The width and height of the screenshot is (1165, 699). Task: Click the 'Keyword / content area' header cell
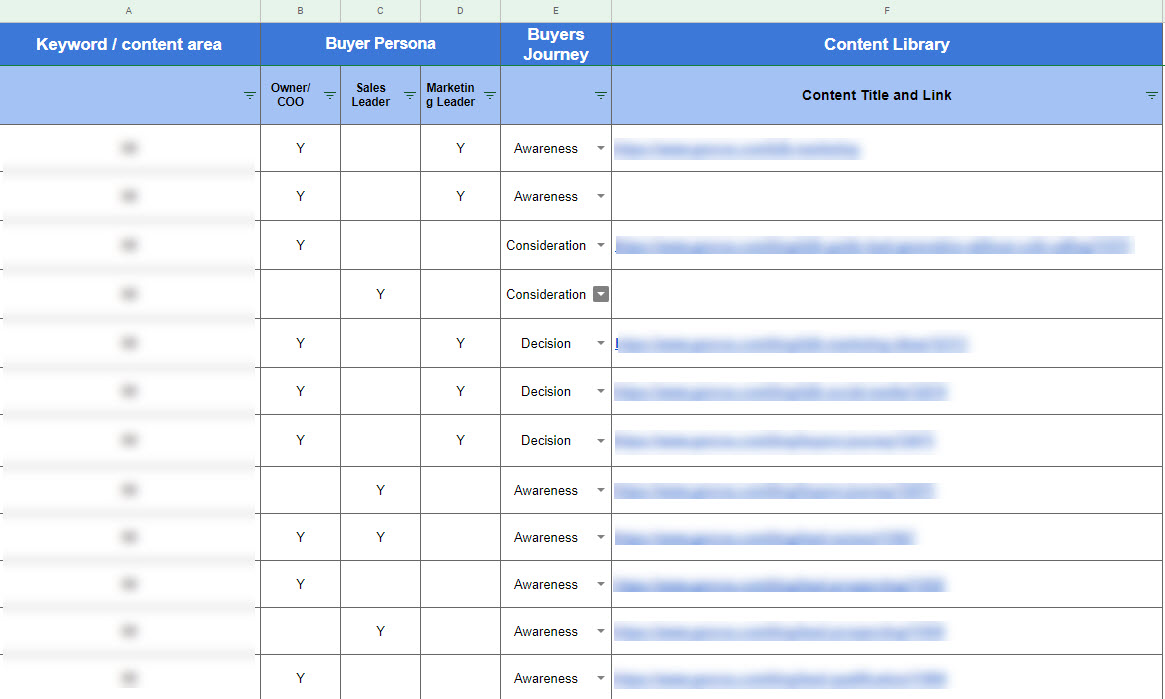click(129, 45)
